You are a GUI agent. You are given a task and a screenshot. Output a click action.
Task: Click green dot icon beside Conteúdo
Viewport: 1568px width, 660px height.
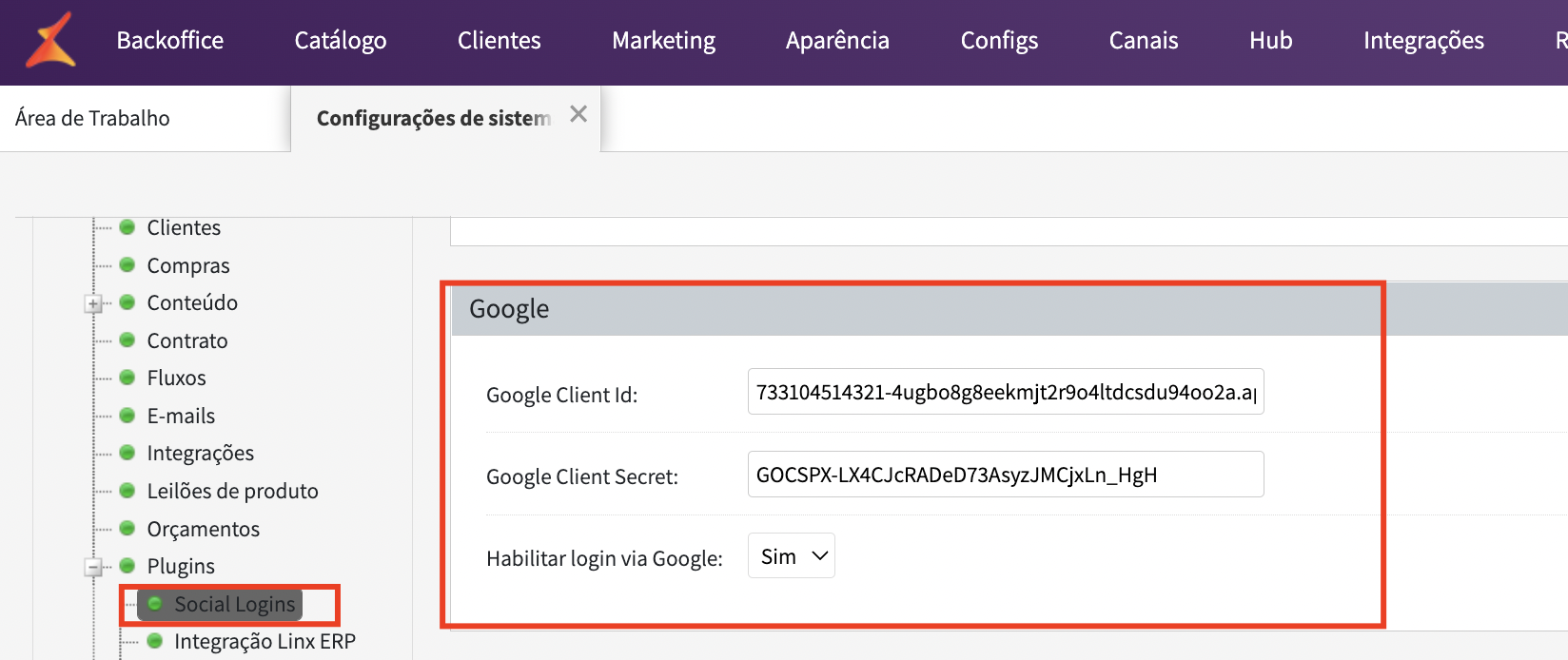[x=127, y=302]
